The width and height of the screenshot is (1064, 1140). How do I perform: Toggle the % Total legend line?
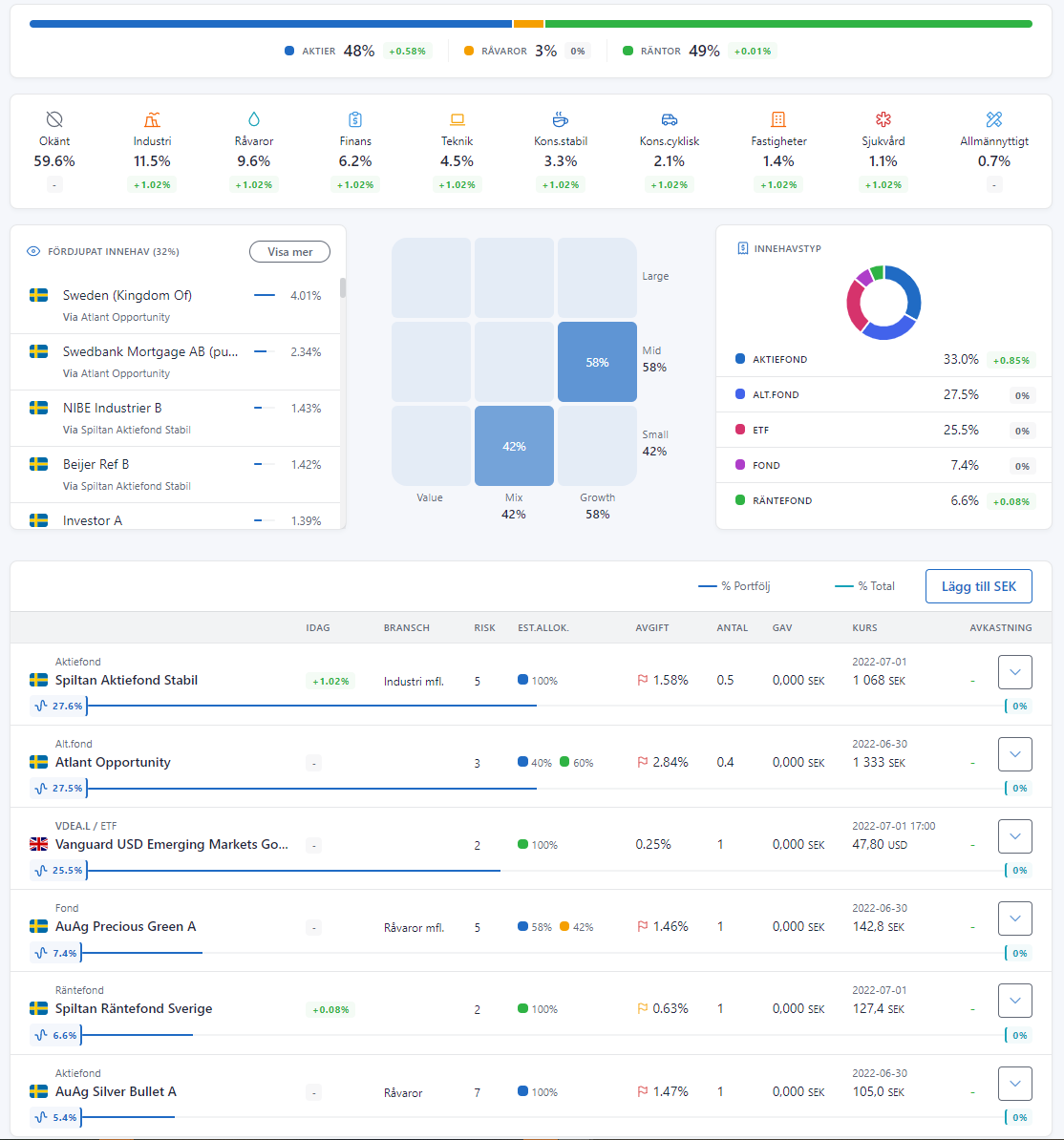pos(843,586)
